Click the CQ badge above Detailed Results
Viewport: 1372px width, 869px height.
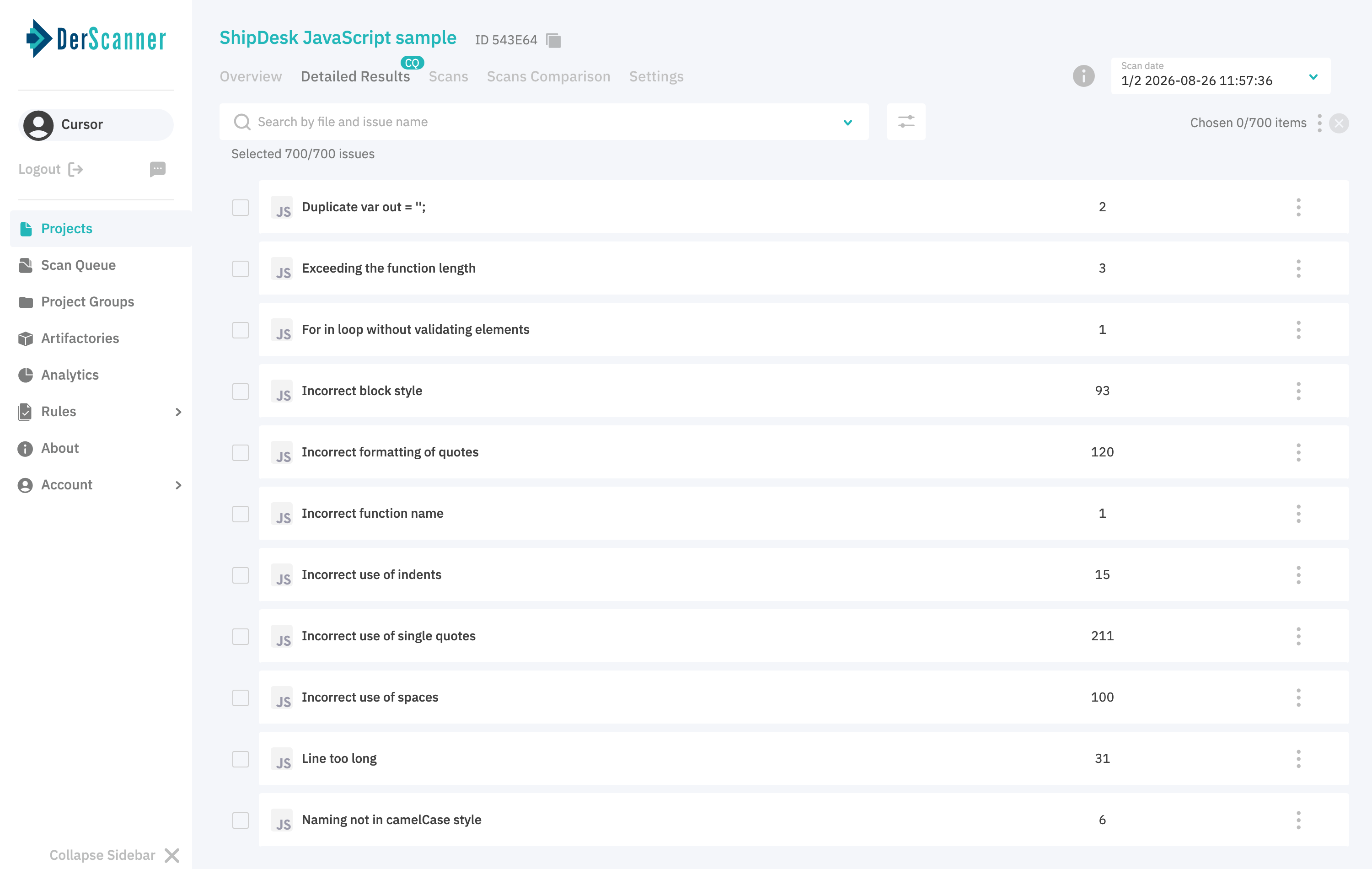[412, 63]
